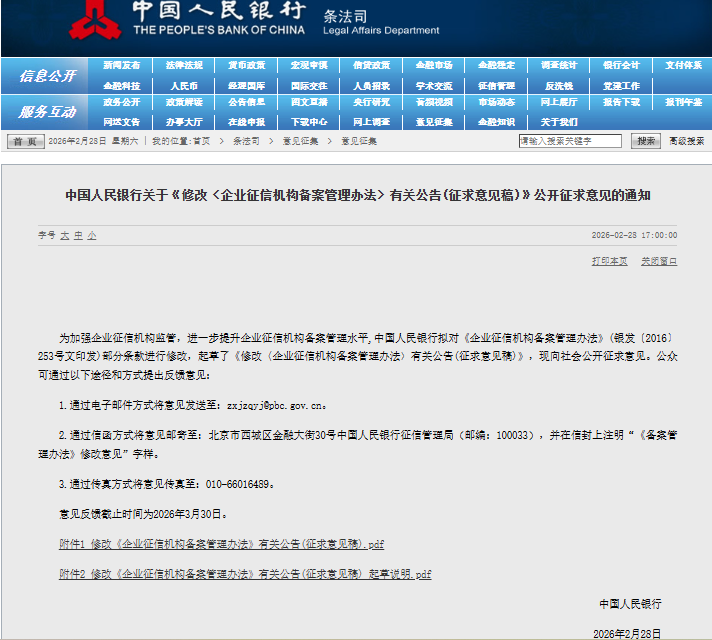The width and height of the screenshot is (712, 640).
Task: Open the 服务互动 section banner
Action: pos(48,111)
